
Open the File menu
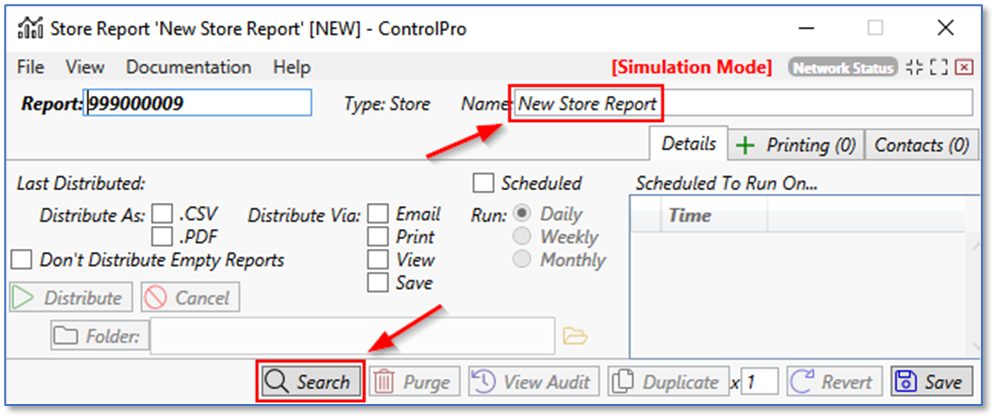[x=31, y=68]
